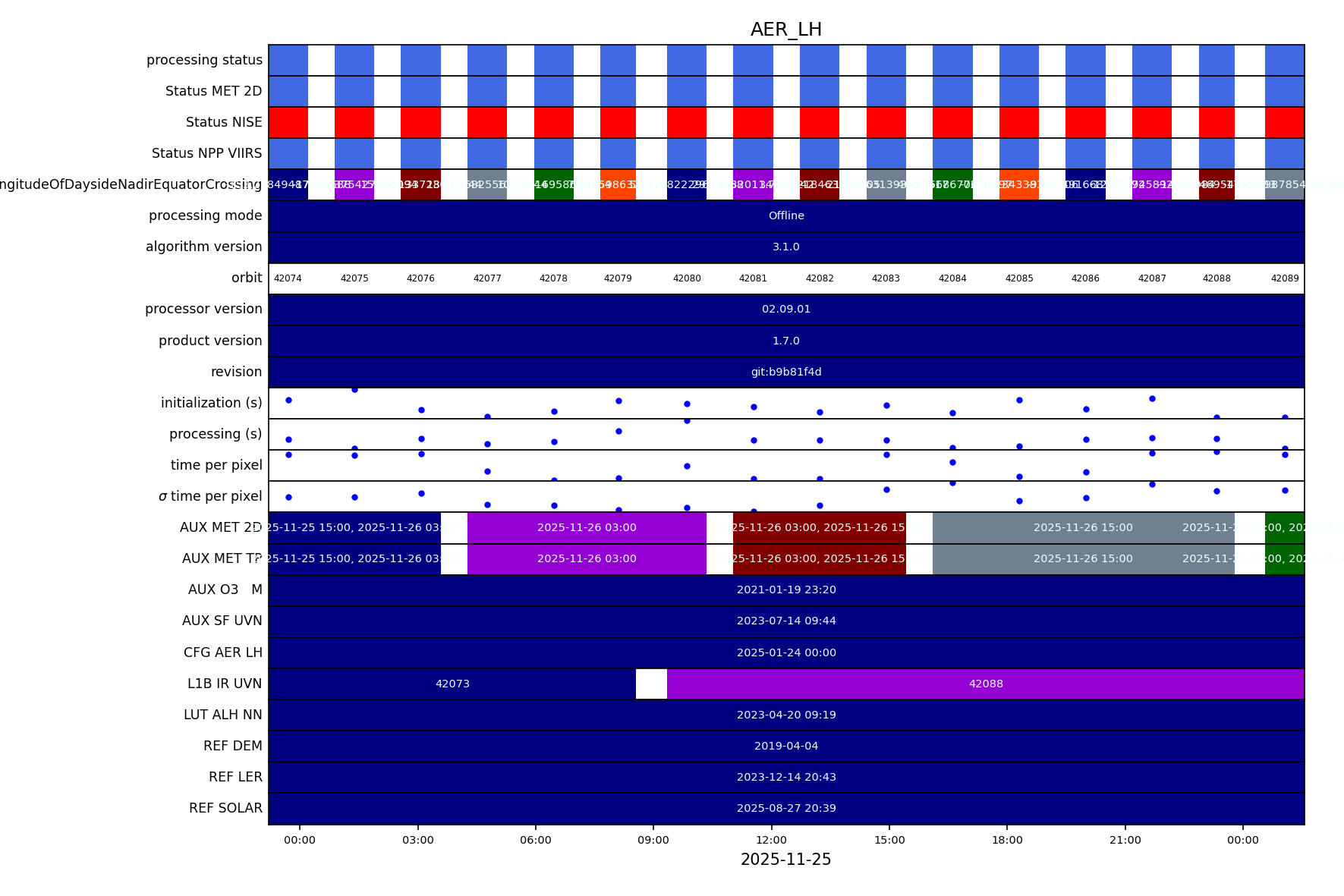Click the Offline processing mode bar text
This screenshot has width=1344, height=896.
(785, 216)
